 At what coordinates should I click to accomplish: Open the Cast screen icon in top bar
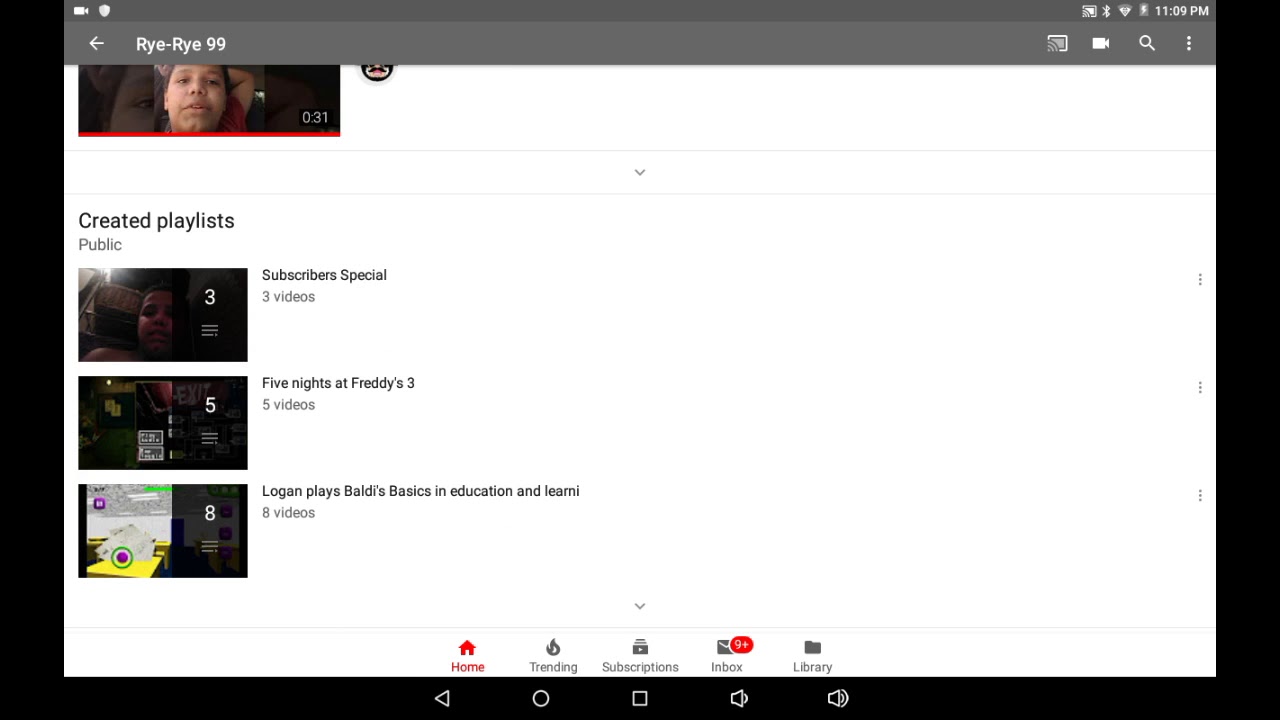pos(1057,44)
